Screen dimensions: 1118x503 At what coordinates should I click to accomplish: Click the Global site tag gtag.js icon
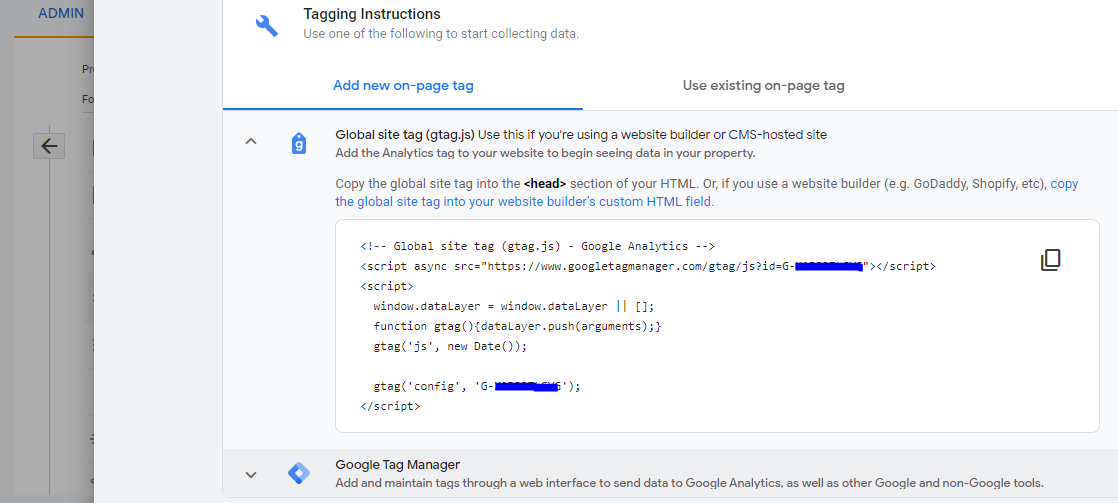299,143
